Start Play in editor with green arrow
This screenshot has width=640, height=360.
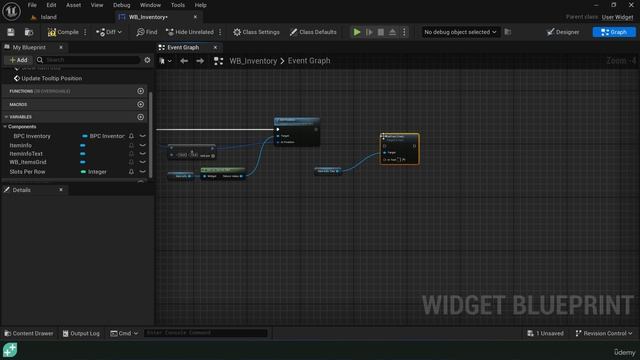357,32
